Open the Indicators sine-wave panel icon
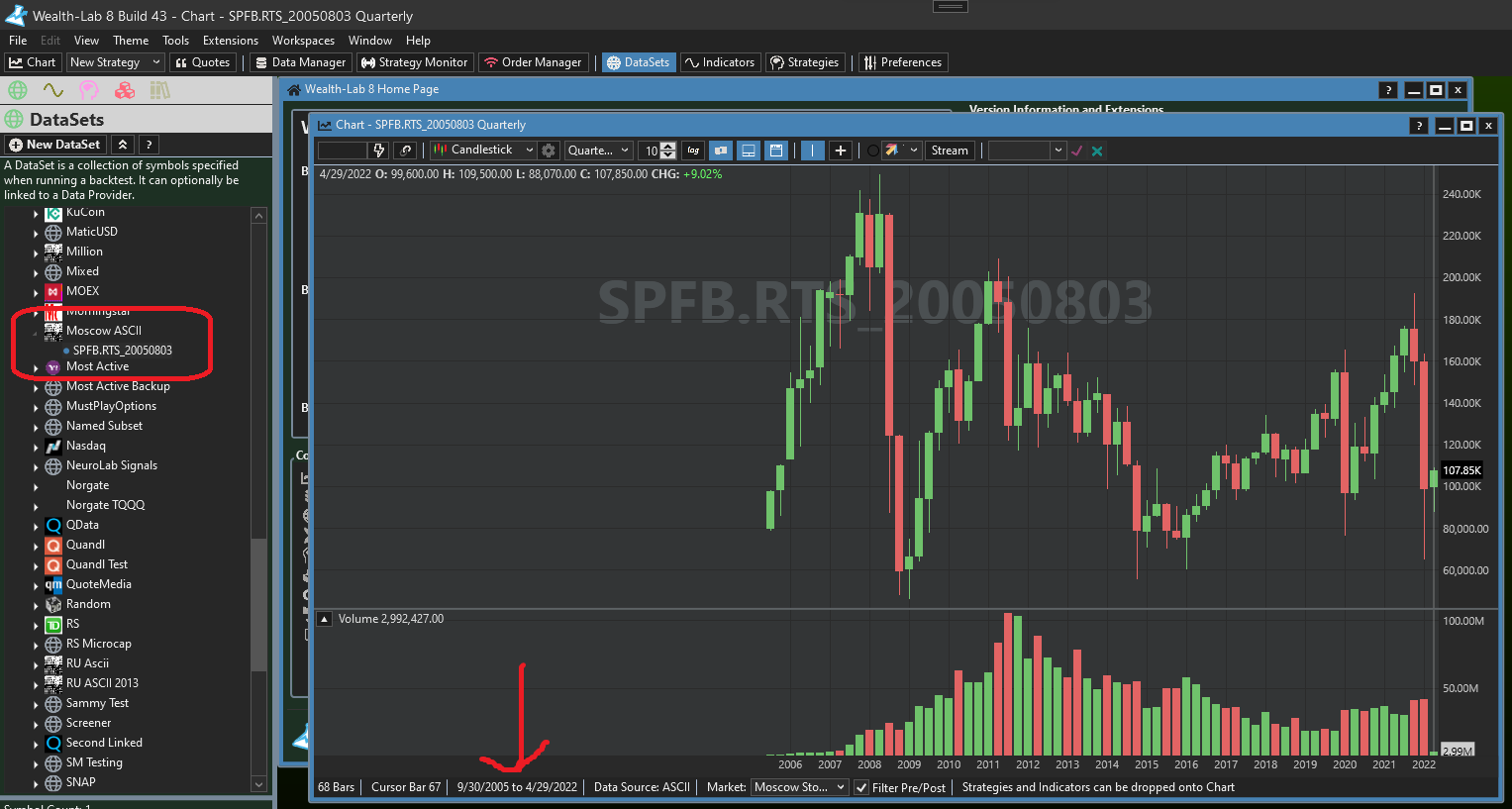This screenshot has width=1512, height=809. click(52, 90)
